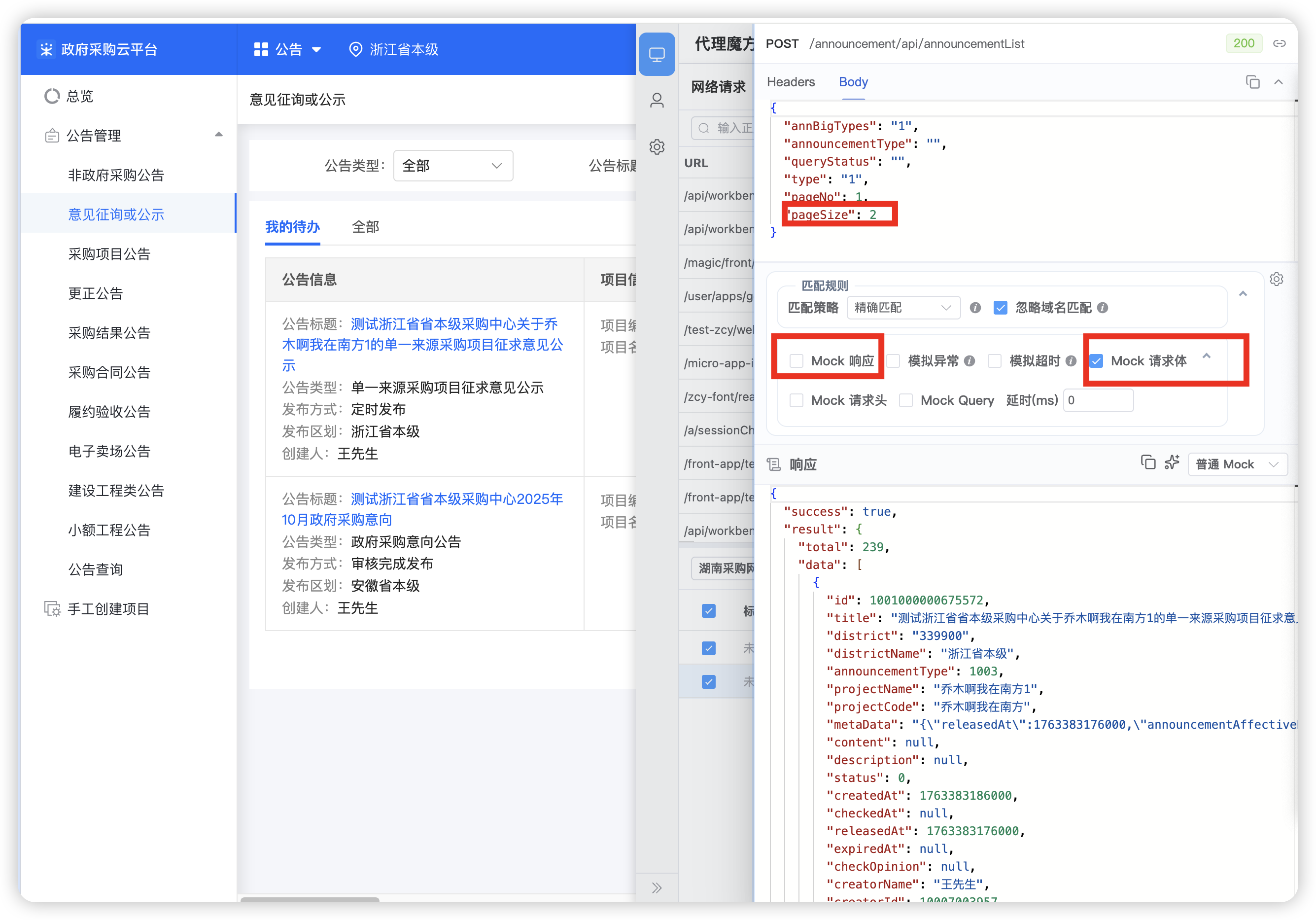Open announcement titled 乔木啊我在南方1 link
Screen dimensions: 1316x920
422,345
